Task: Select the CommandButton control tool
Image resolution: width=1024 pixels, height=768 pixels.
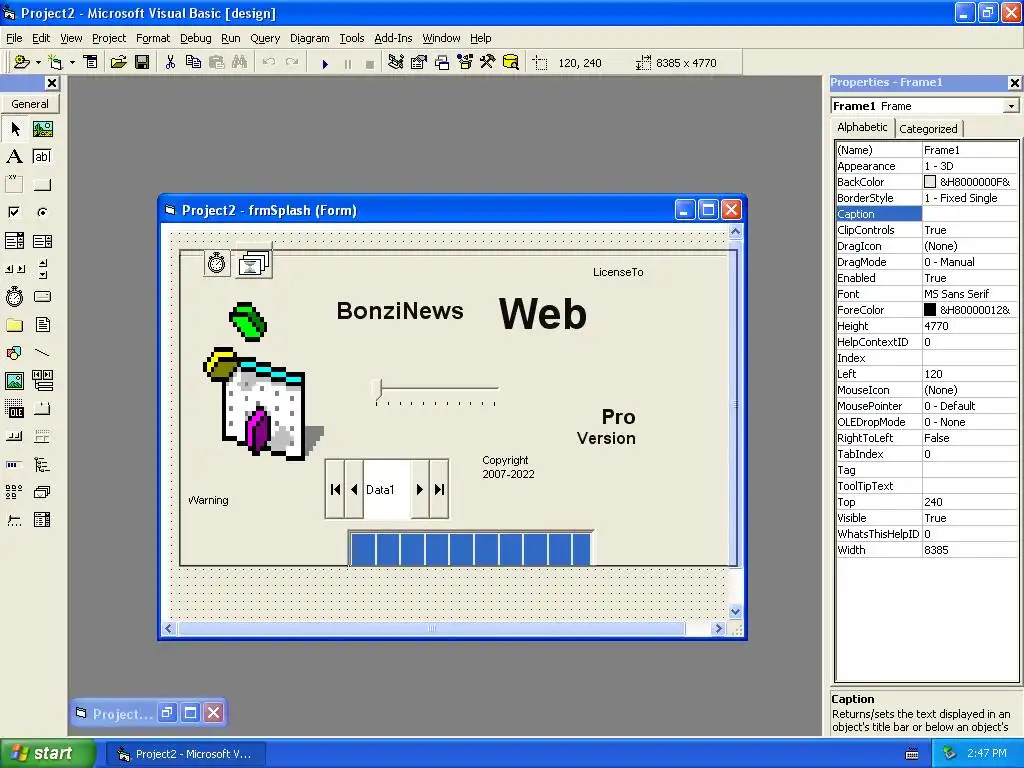Action: click(x=42, y=184)
